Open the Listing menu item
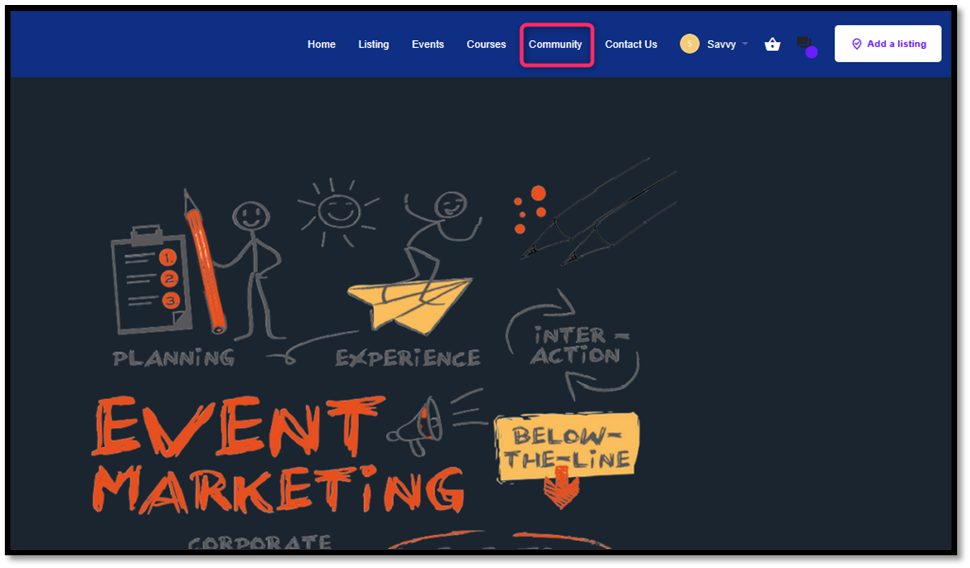970x568 pixels. point(374,45)
